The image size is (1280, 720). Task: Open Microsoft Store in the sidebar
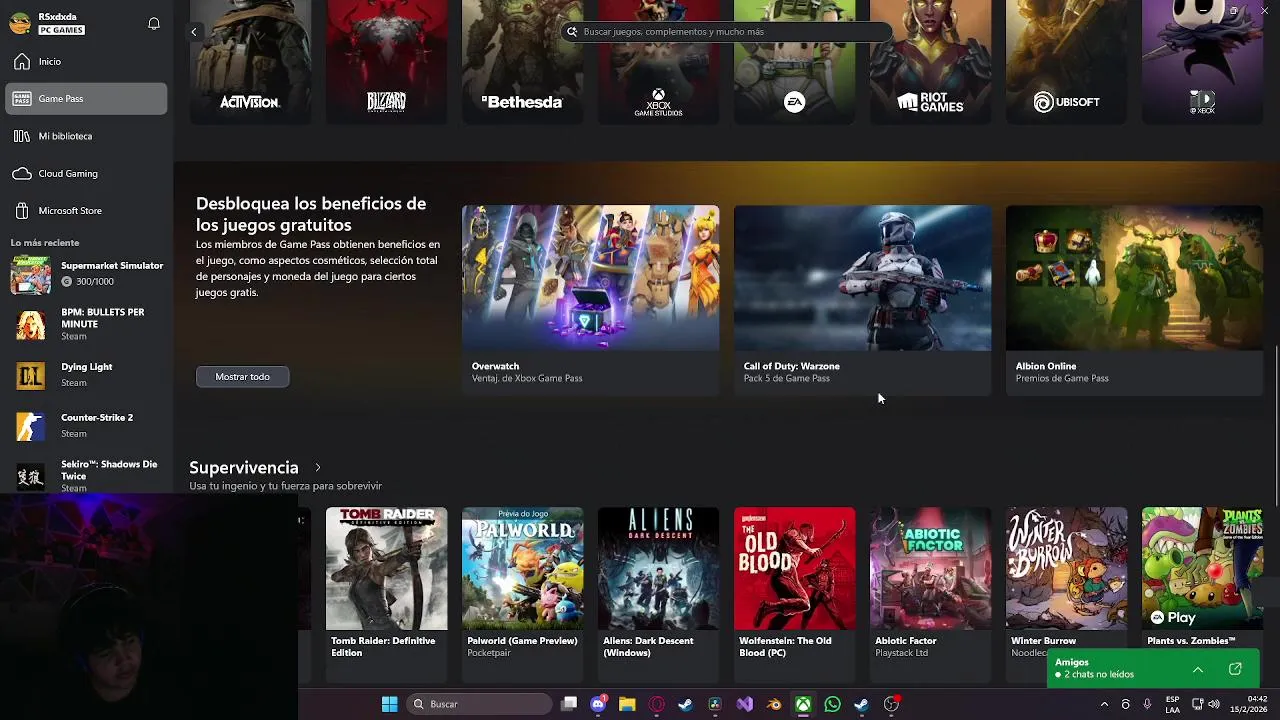(x=86, y=211)
